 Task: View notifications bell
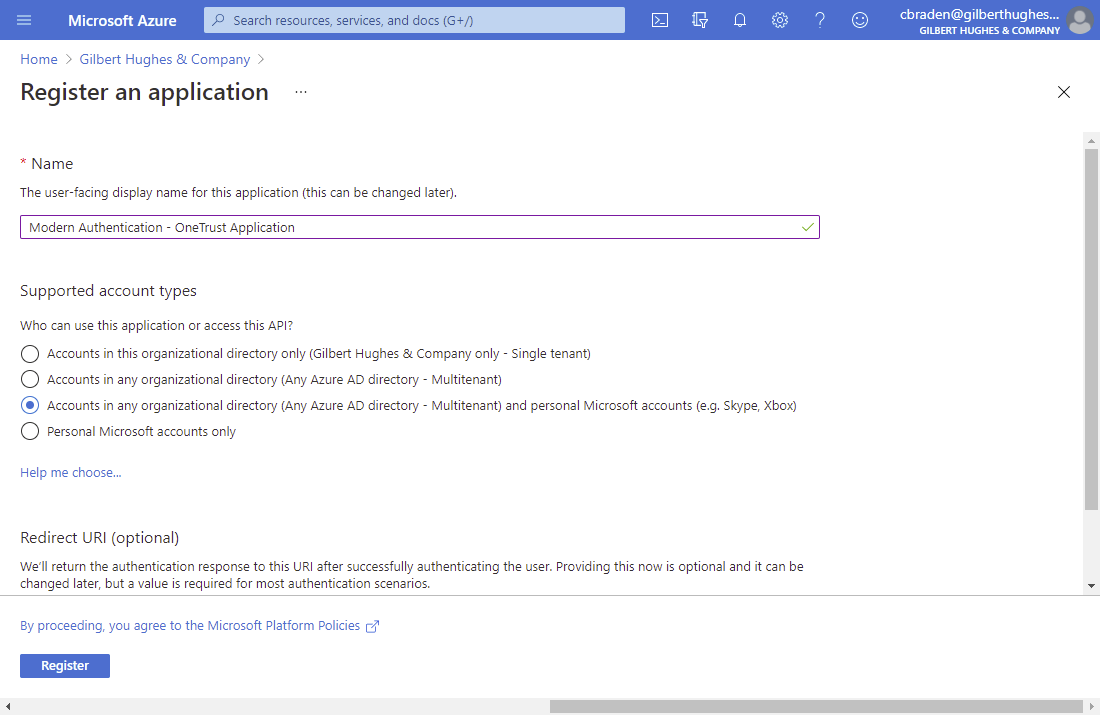pyautogui.click(x=739, y=20)
